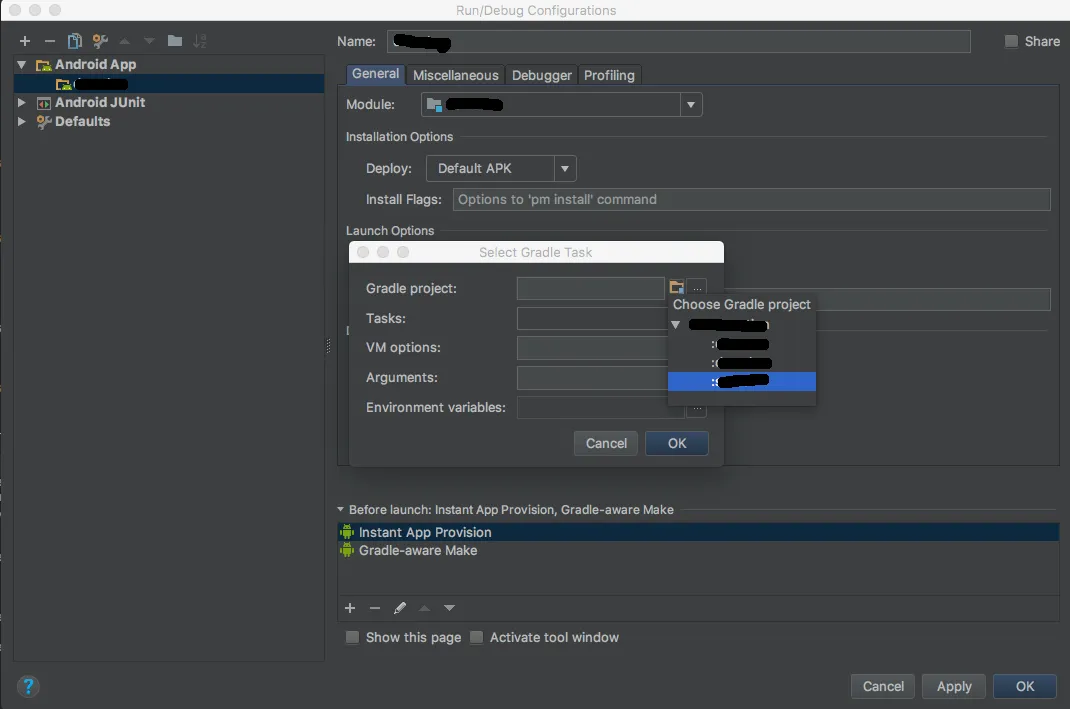This screenshot has height=709, width=1070.
Task: Collapse the Before launch section
Action: tap(341, 509)
